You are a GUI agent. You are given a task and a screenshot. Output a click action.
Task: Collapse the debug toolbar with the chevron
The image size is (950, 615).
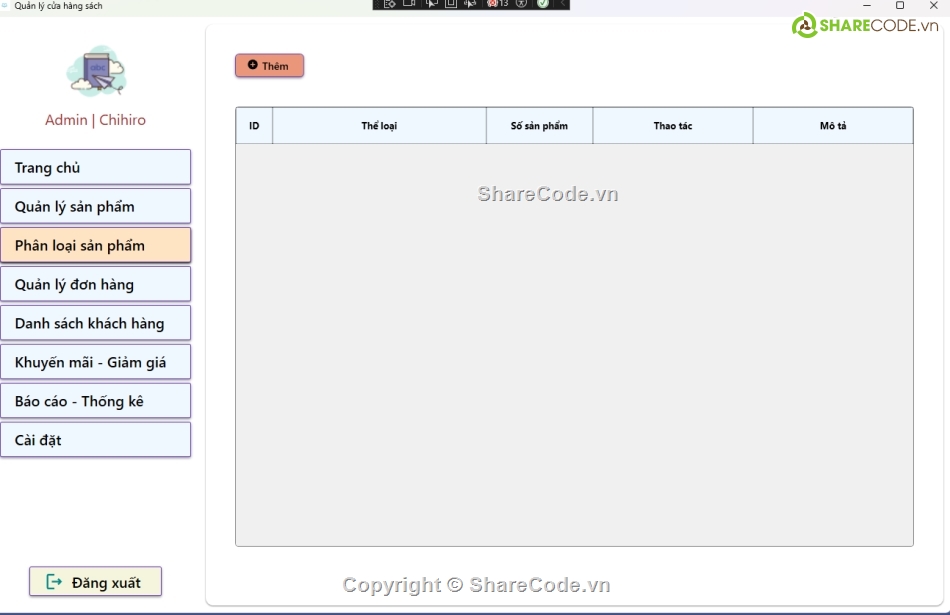click(562, 4)
